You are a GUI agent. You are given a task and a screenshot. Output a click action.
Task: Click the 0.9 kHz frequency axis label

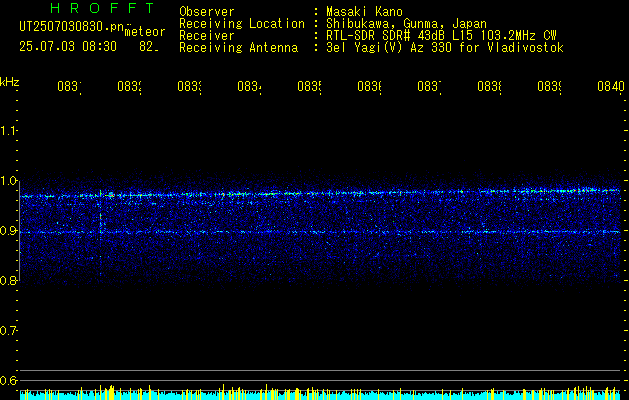tap(8, 231)
